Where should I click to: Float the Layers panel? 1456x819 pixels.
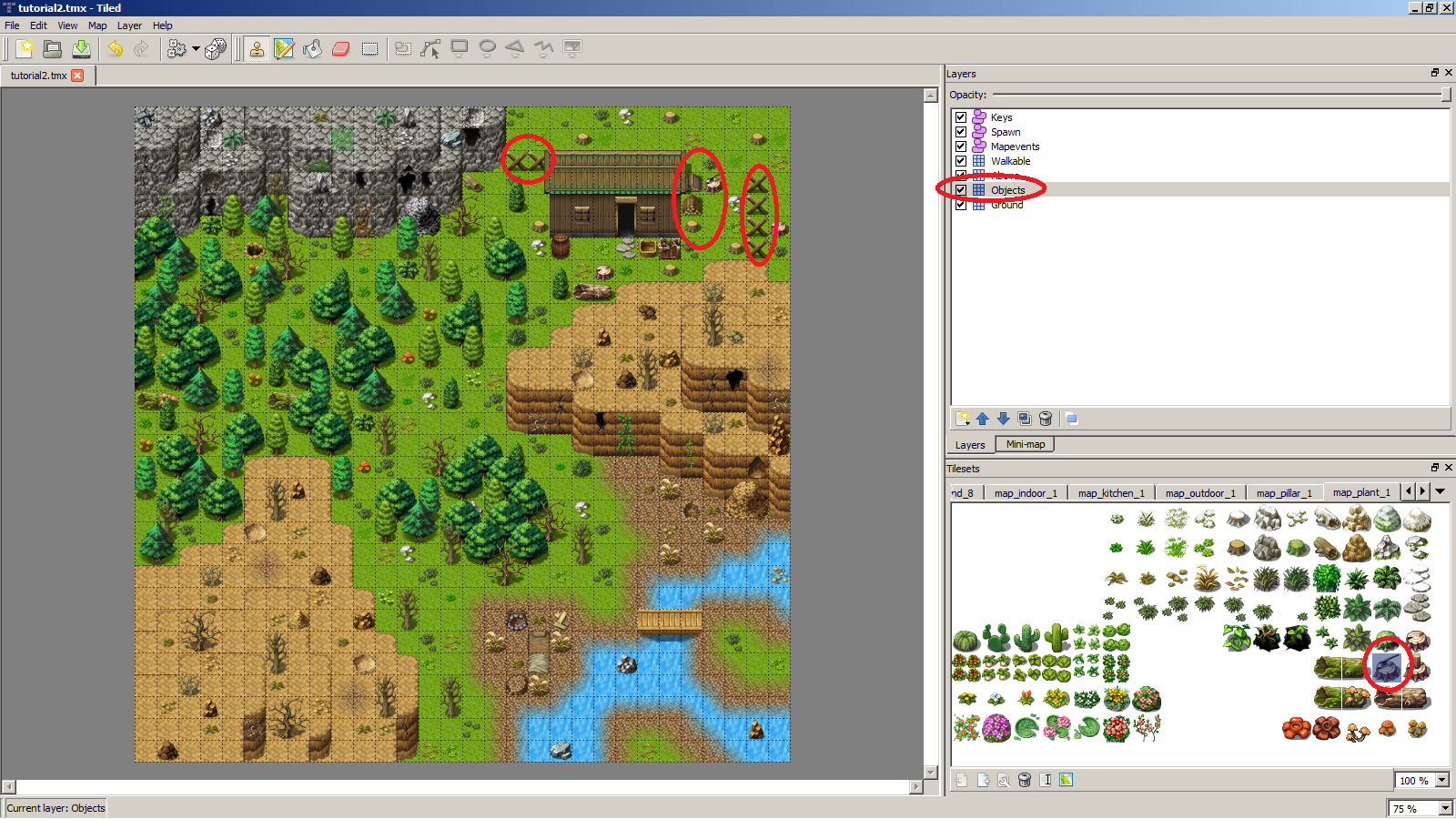coord(1435,73)
